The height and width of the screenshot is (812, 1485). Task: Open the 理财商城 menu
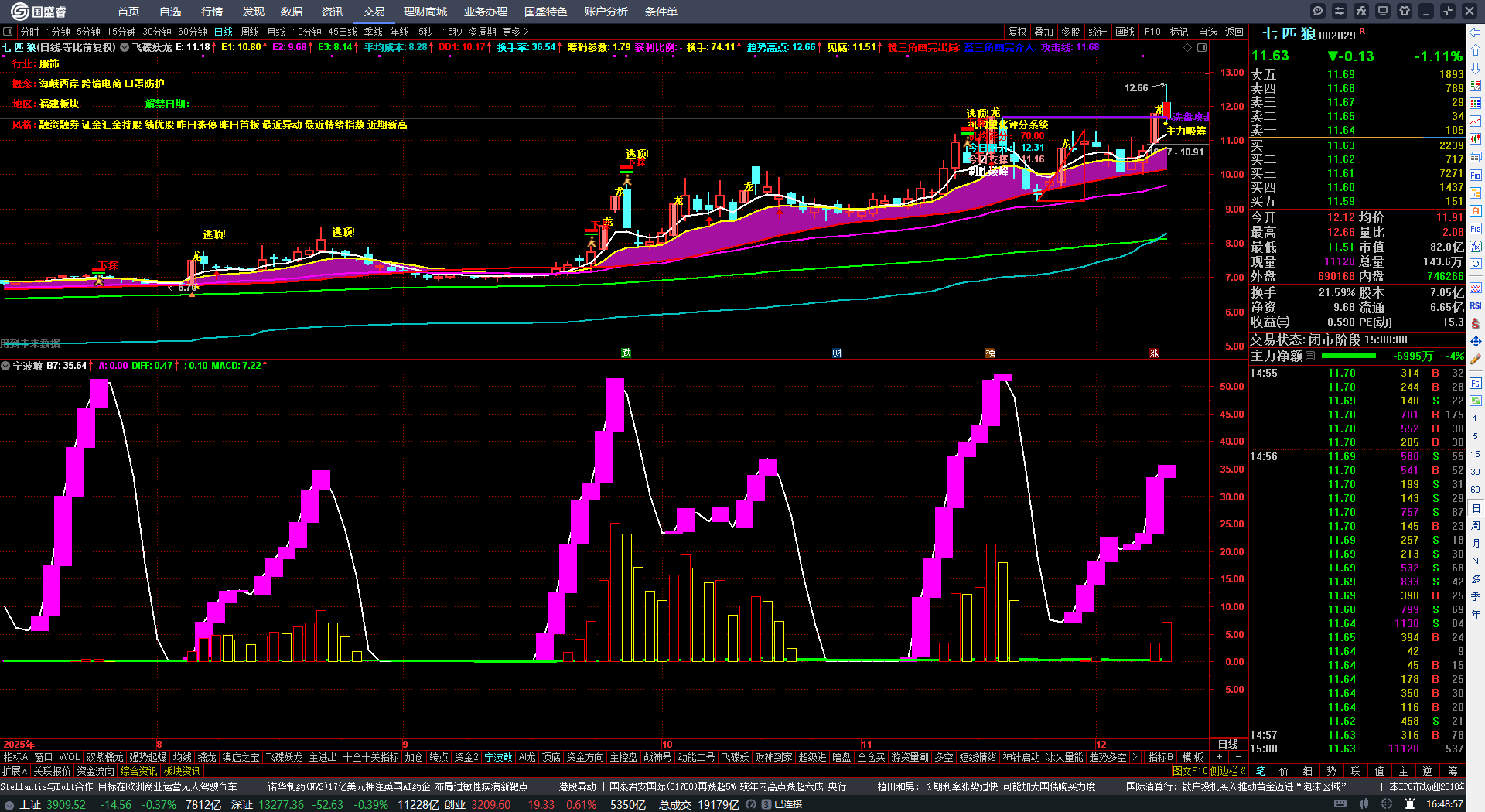[425, 12]
